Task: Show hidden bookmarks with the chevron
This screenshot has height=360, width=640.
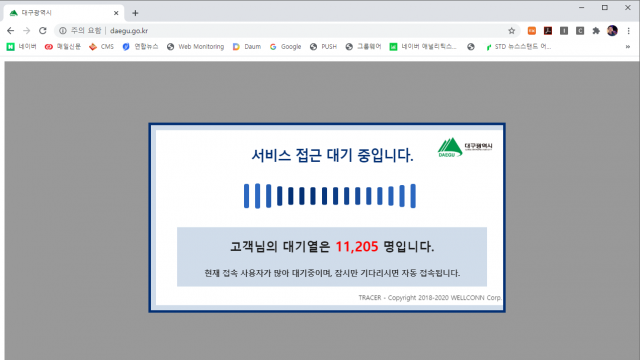Action: click(628, 47)
